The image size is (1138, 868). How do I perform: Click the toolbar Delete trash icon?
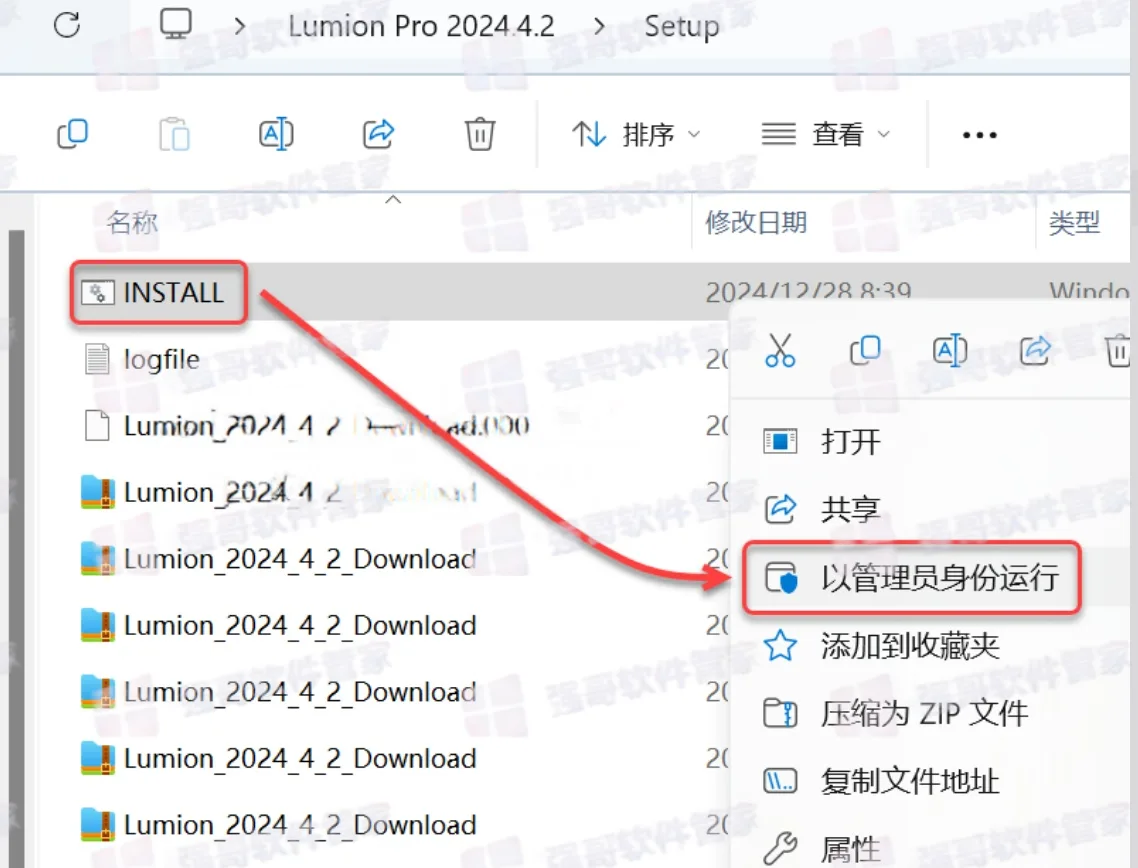tap(480, 134)
